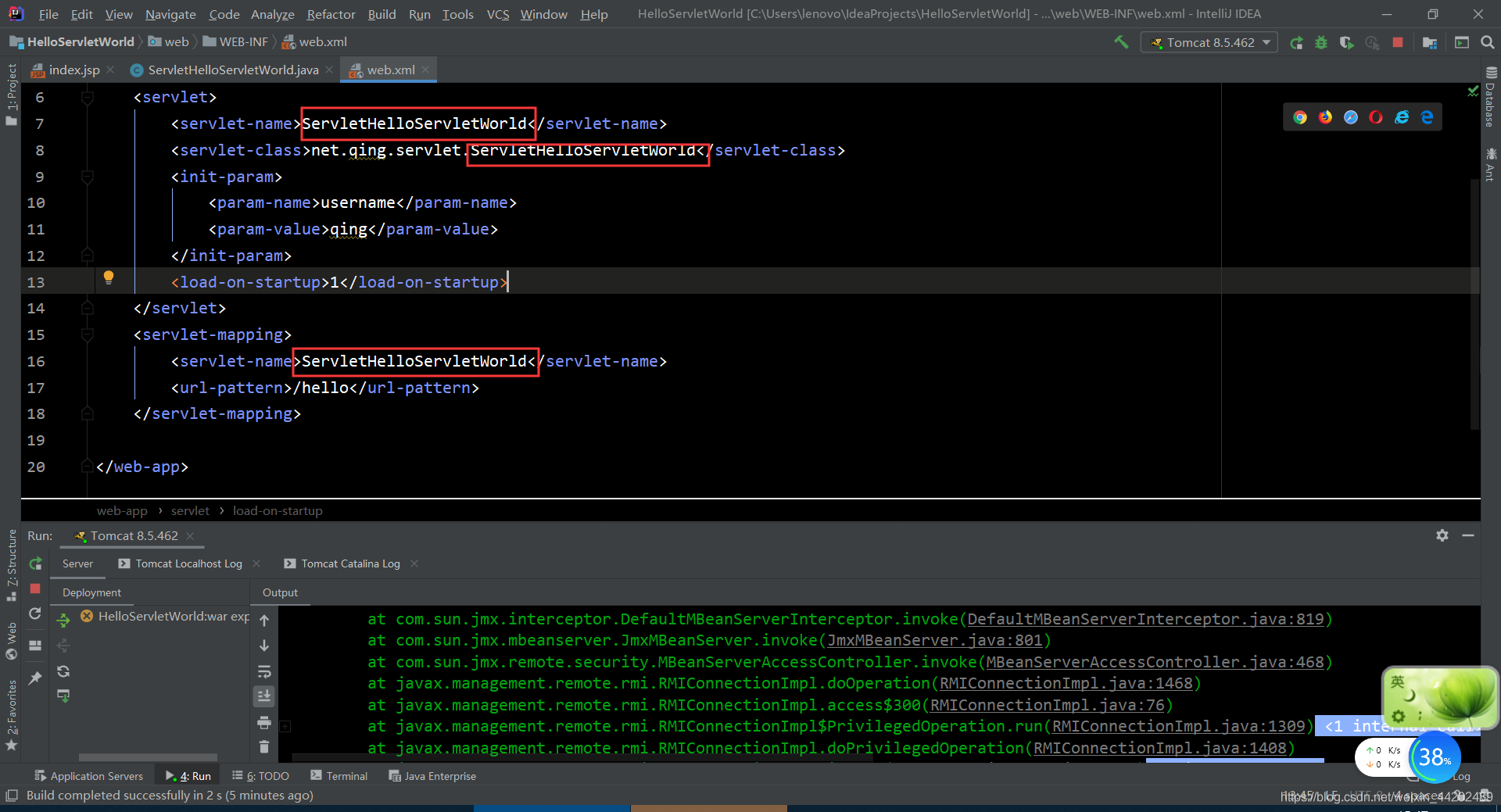Toggle the Web tool window strip
This screenshot has height=812, width=1501.
tap(11, 641)
